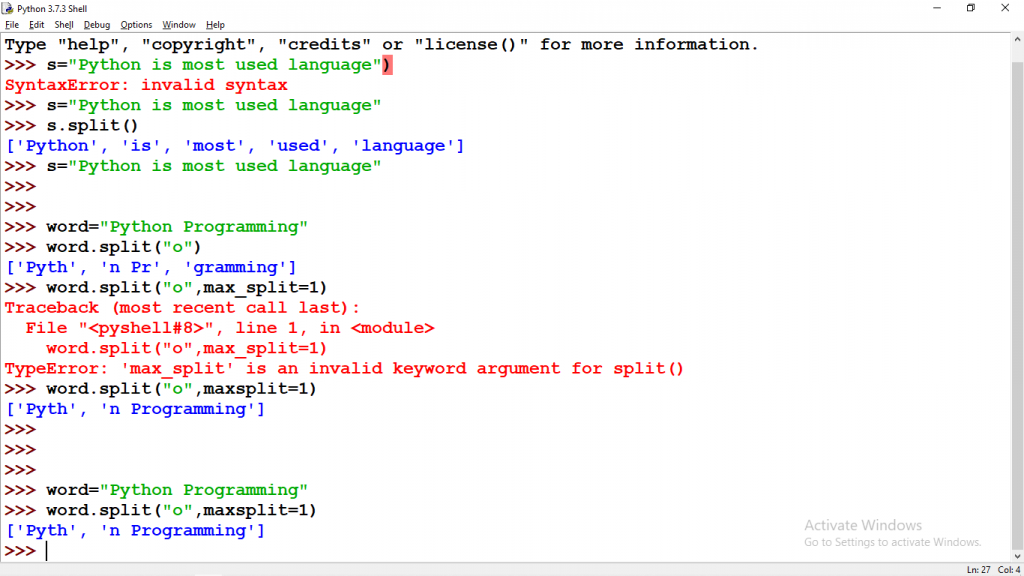Open the Edit menu

[36, 24]
